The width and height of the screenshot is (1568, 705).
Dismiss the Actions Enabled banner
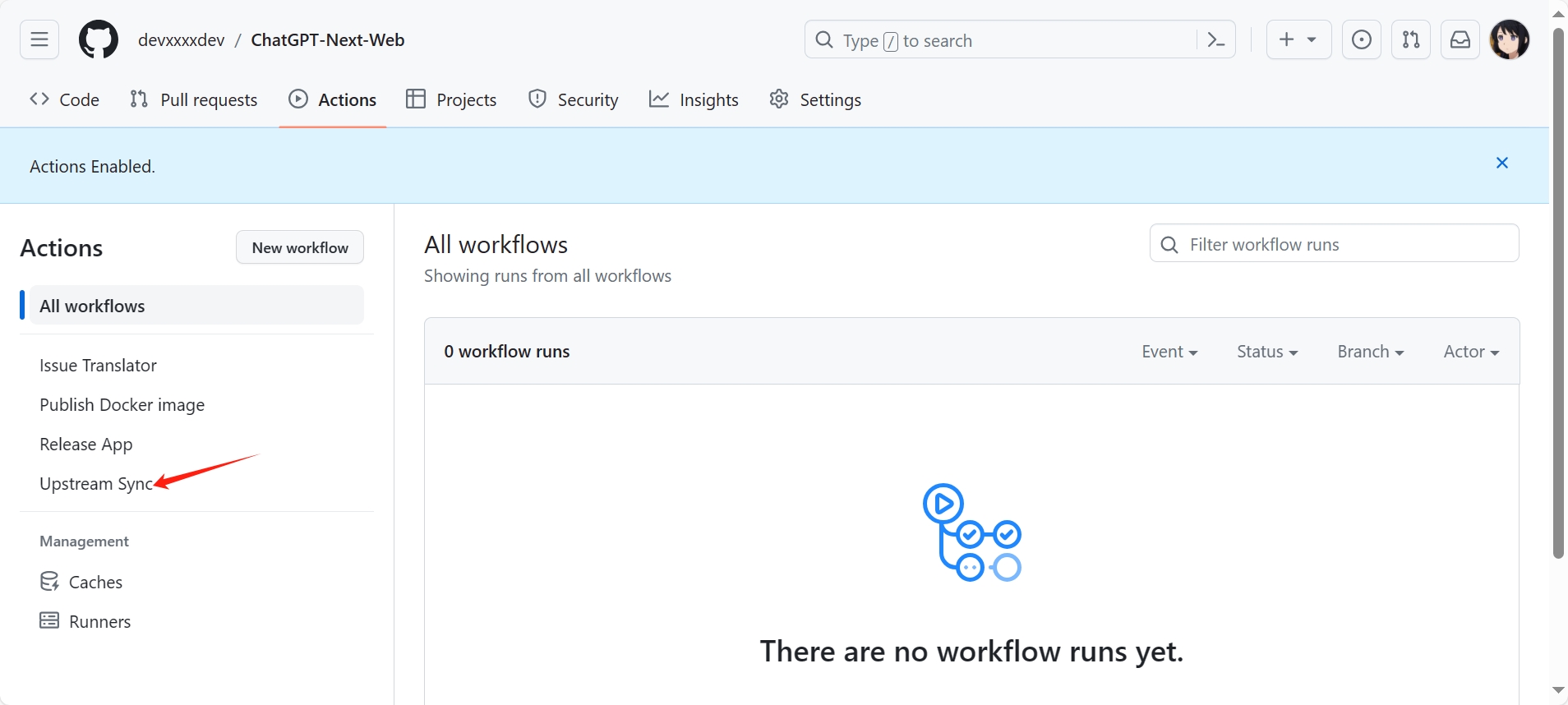click(1502, 163)
